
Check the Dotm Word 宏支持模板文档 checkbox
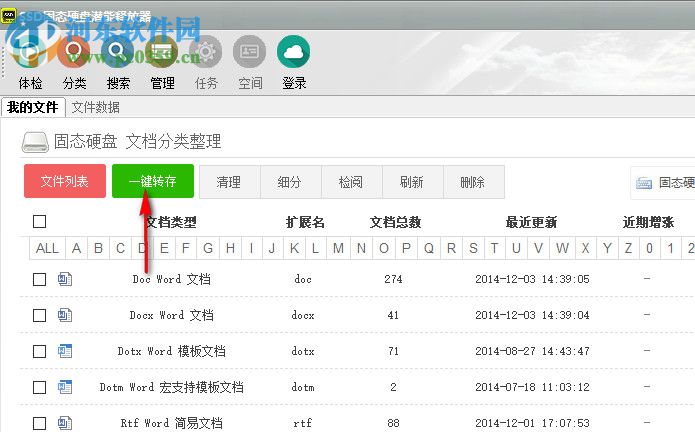[39, 387]
